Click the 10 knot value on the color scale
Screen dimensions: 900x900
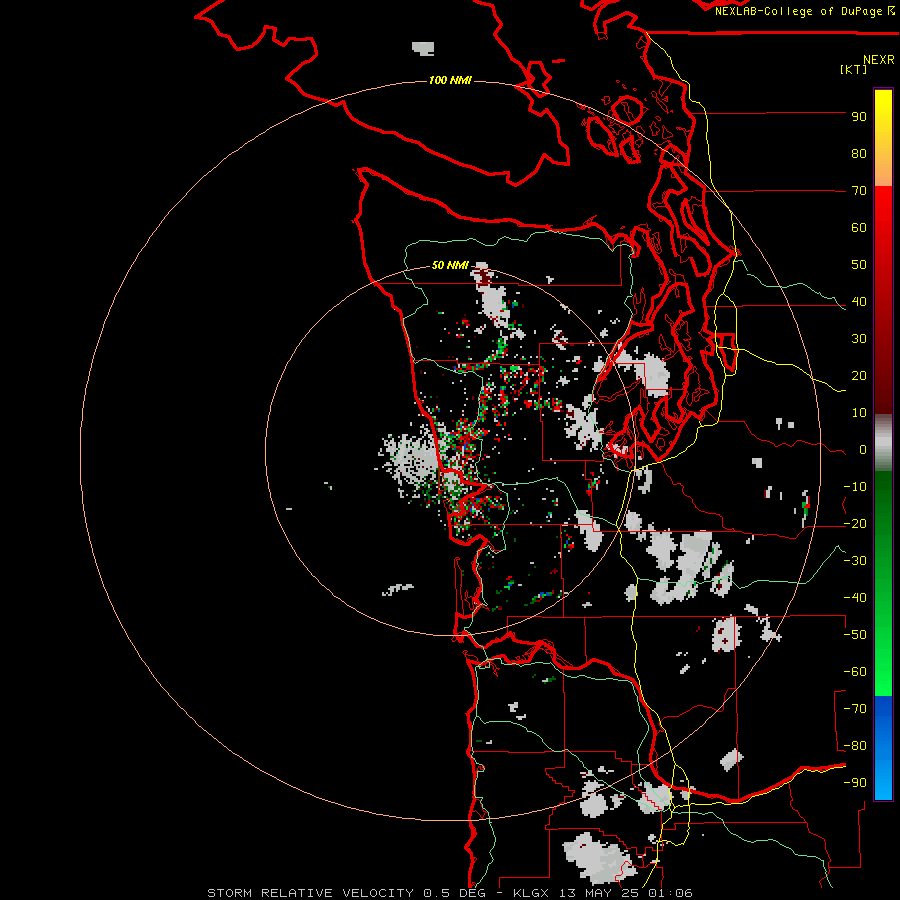[859, 413]
